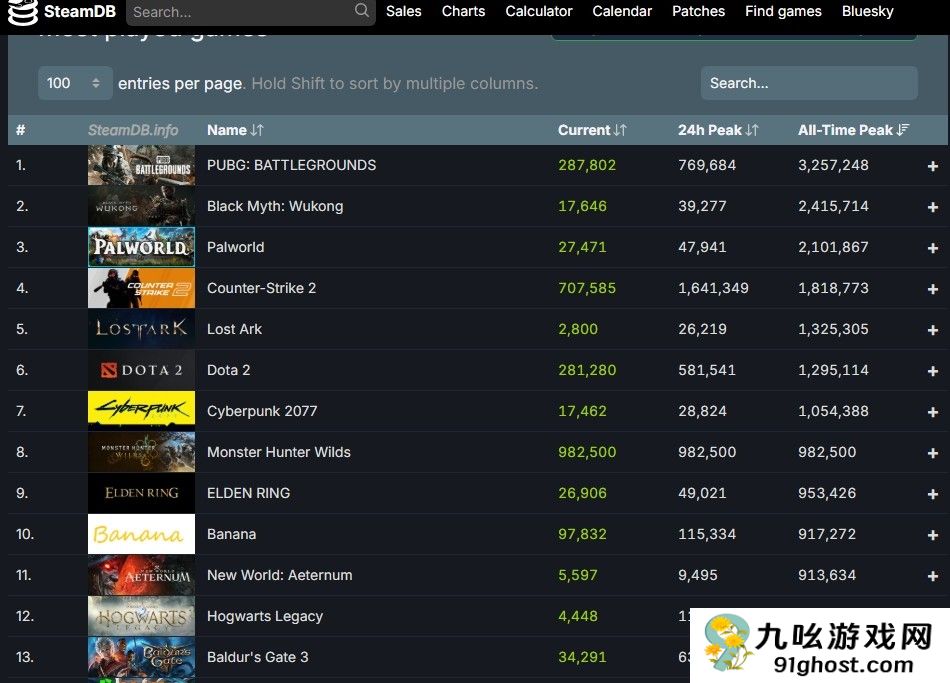The height and width of the screenshot is (683, 950).
Task: Open the Patches page
Action: point(698,12)
